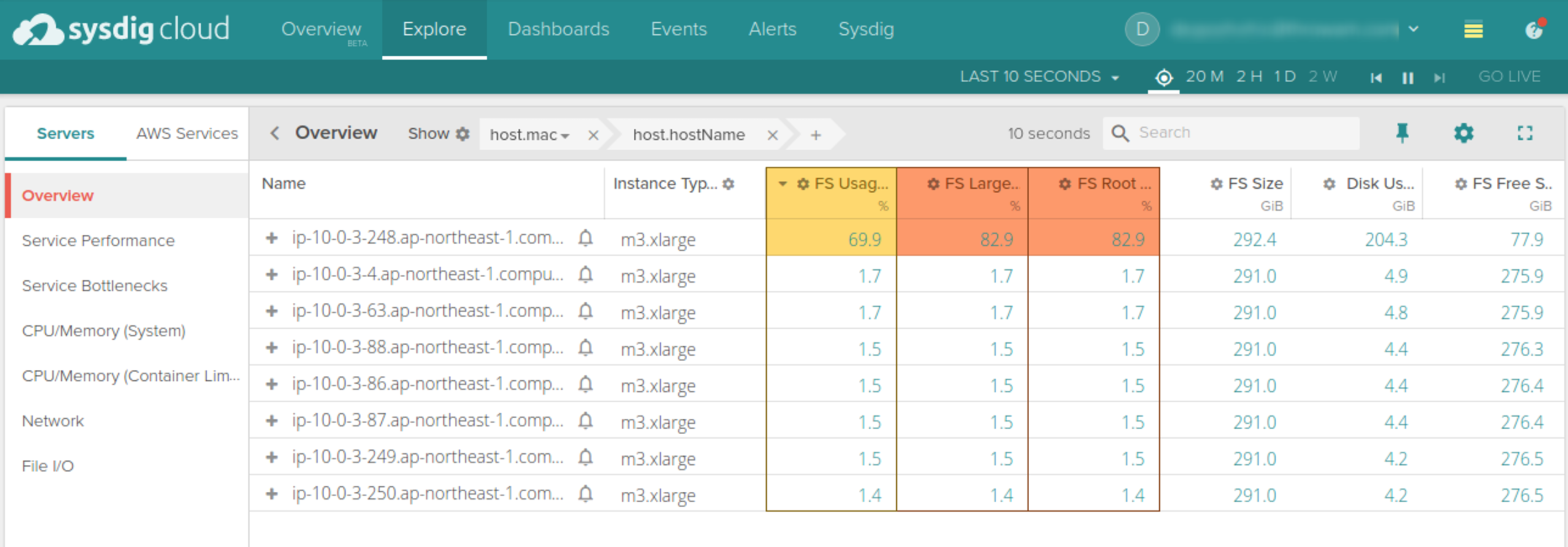
Task: Open the help notification icon
Action: point(1535,29)
